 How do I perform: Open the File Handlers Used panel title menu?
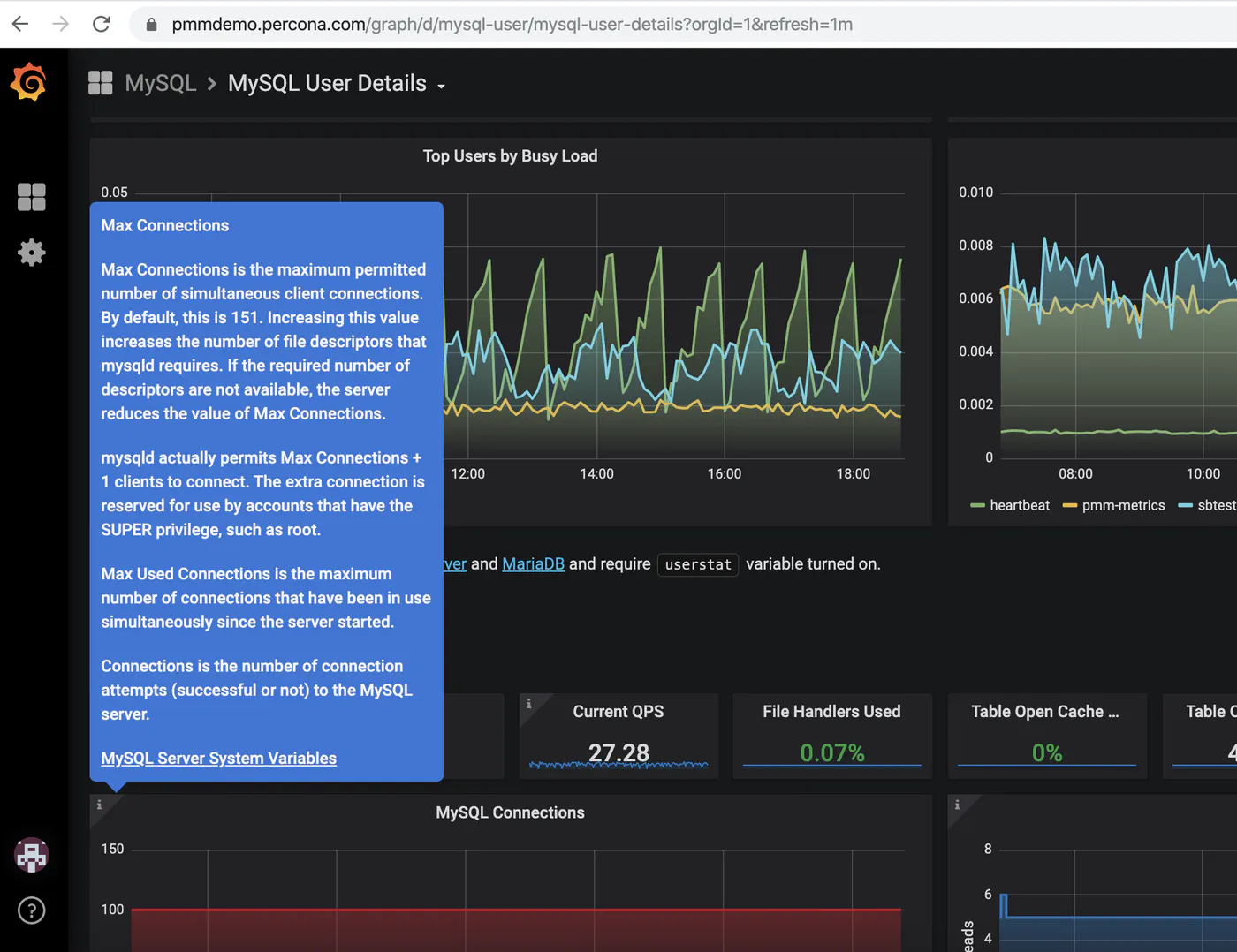click(x=831, y=712)
